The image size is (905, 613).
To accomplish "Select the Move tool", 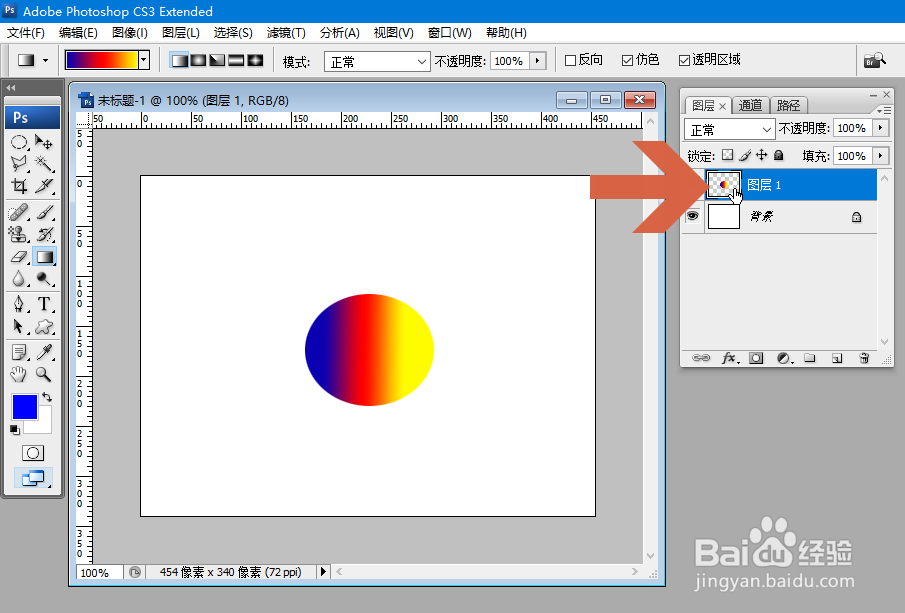I will (x=44, y=141).
